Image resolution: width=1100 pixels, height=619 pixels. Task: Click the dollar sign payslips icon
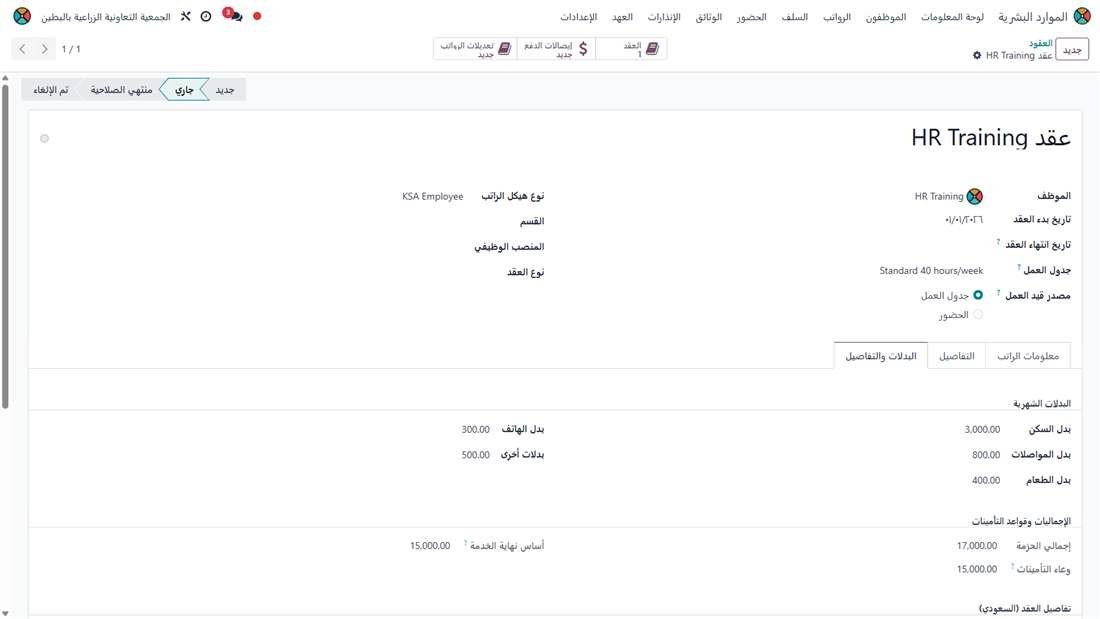point(583,48)
